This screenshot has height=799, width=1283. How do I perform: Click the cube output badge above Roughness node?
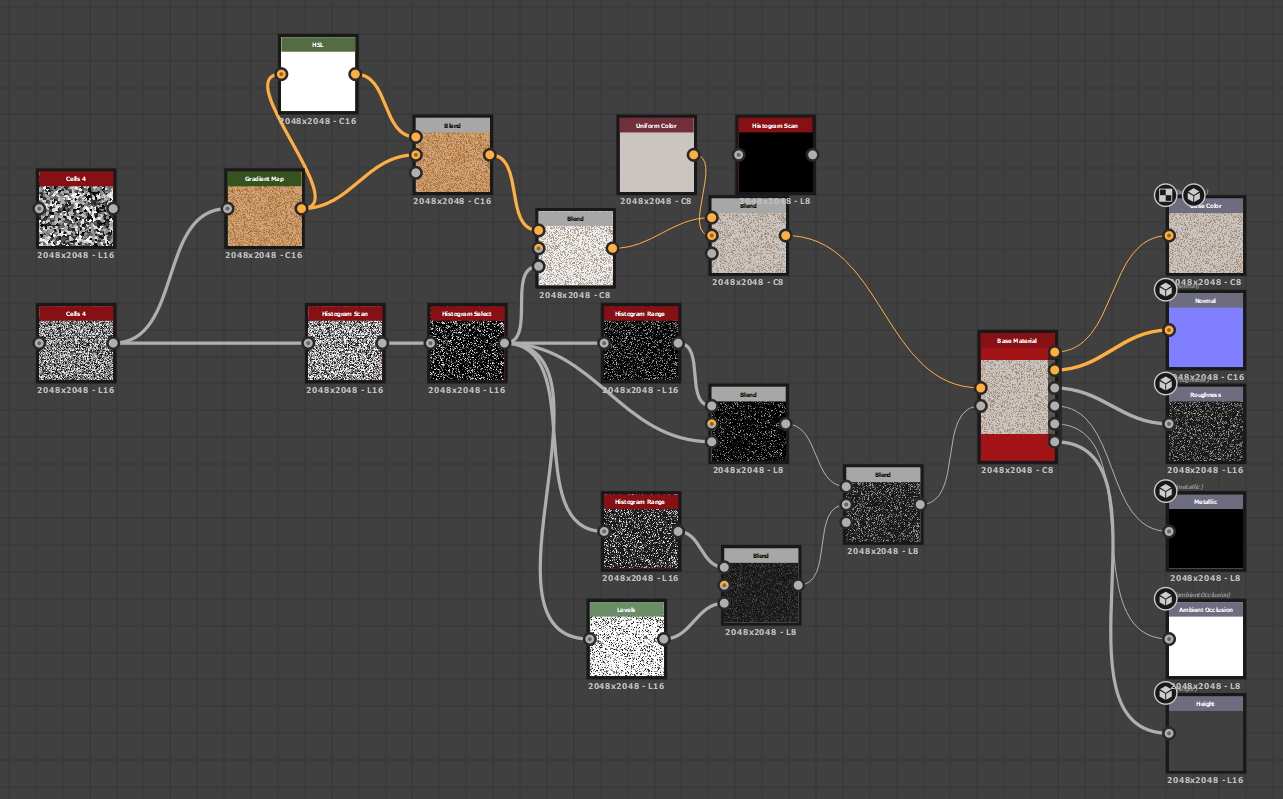(x=1165, y=383)
